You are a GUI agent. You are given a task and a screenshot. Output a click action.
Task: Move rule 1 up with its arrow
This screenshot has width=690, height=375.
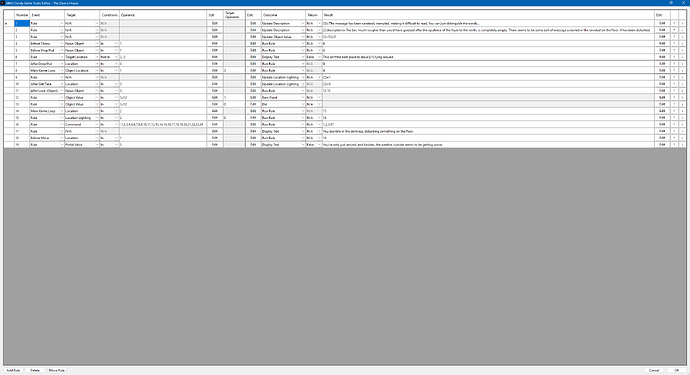pos(674,23)
